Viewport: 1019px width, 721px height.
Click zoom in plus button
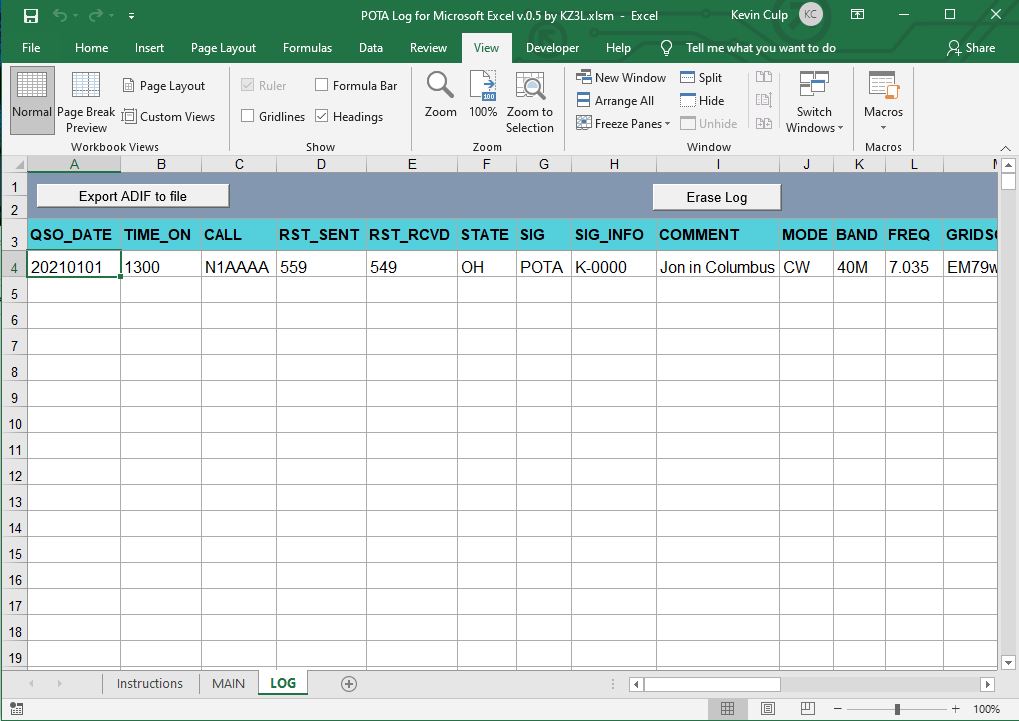[x=955, y=709]
